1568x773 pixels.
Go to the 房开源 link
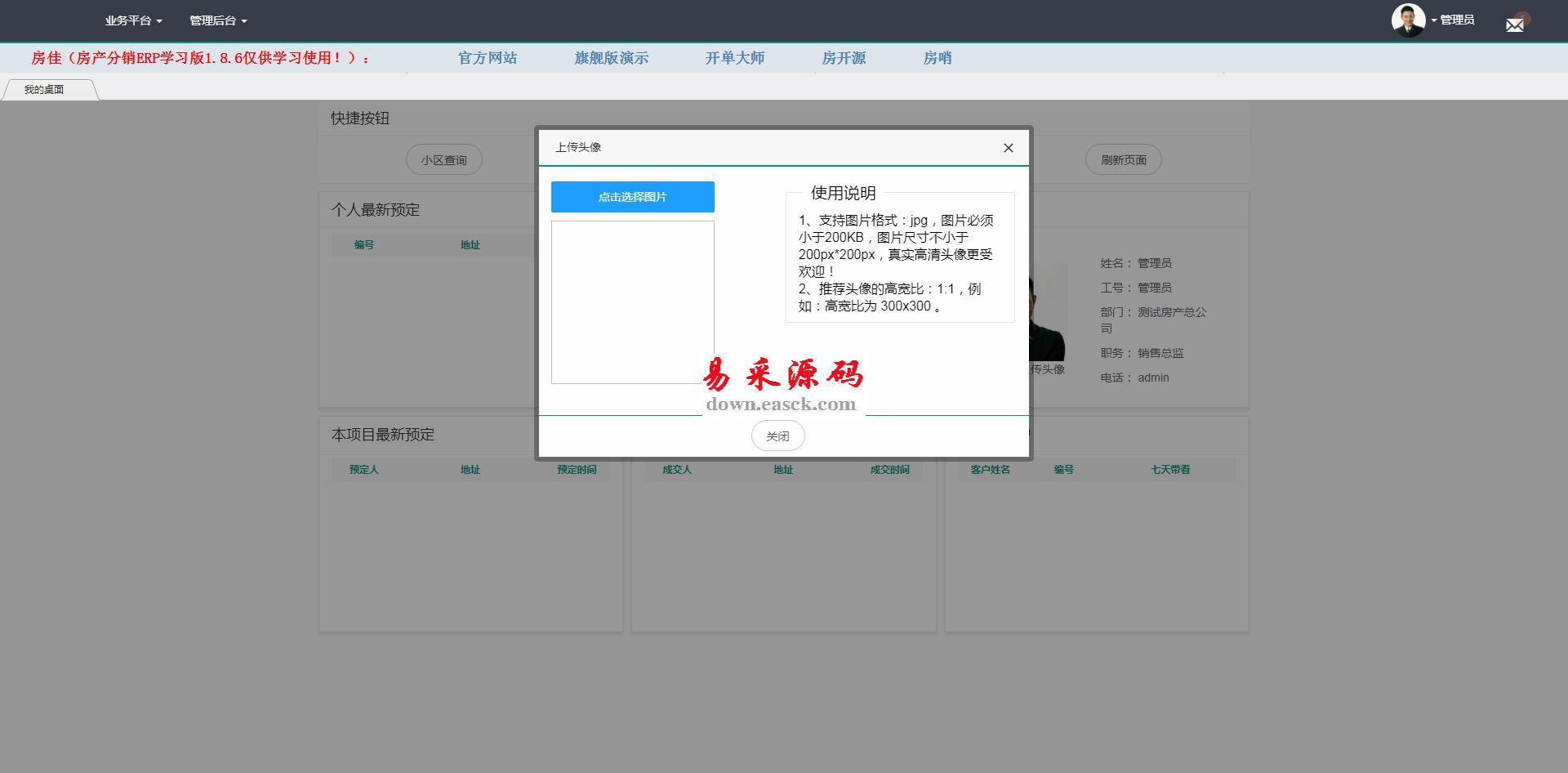tap(844, 58)
